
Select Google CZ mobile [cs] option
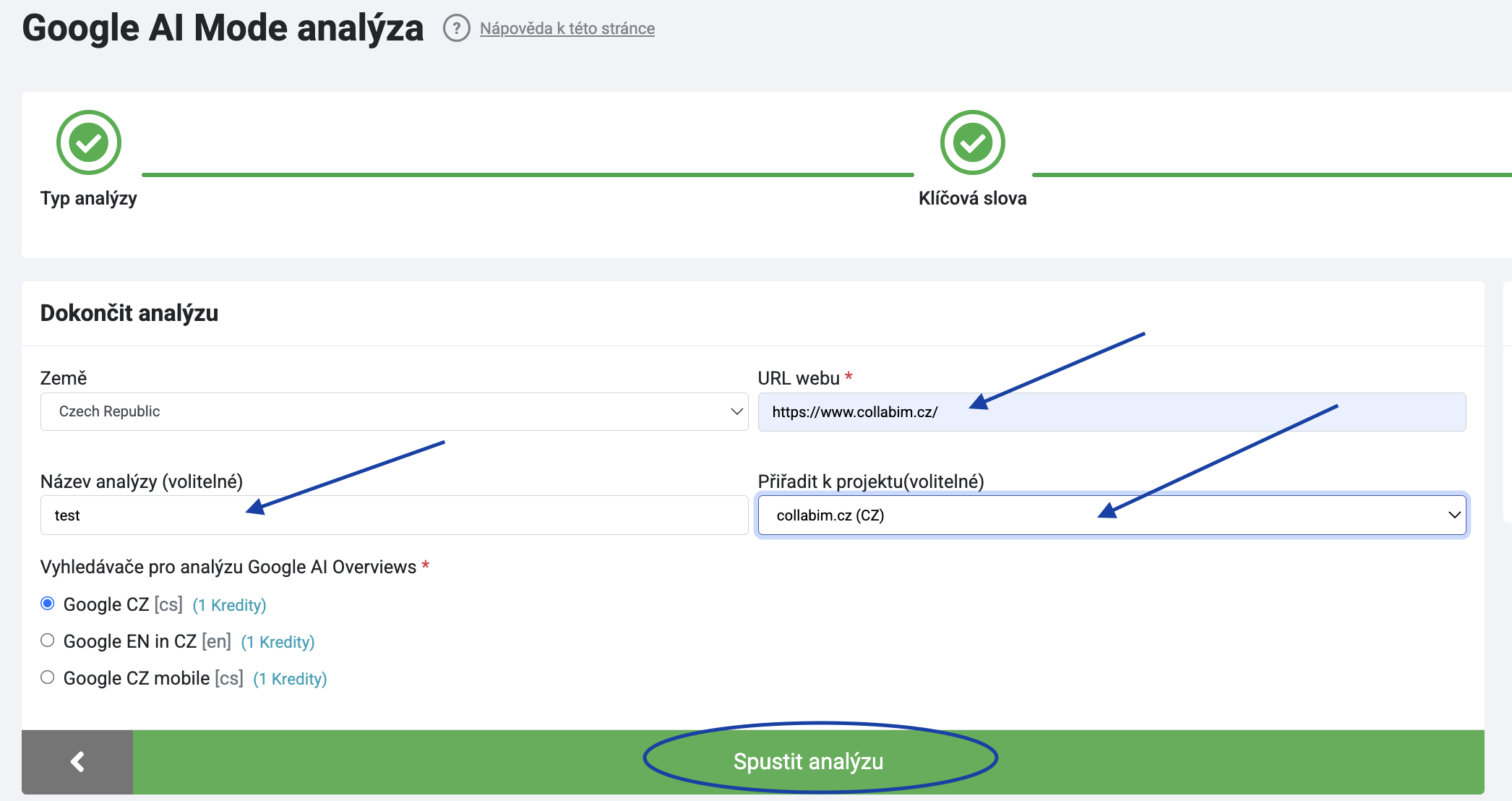[48, 677]
